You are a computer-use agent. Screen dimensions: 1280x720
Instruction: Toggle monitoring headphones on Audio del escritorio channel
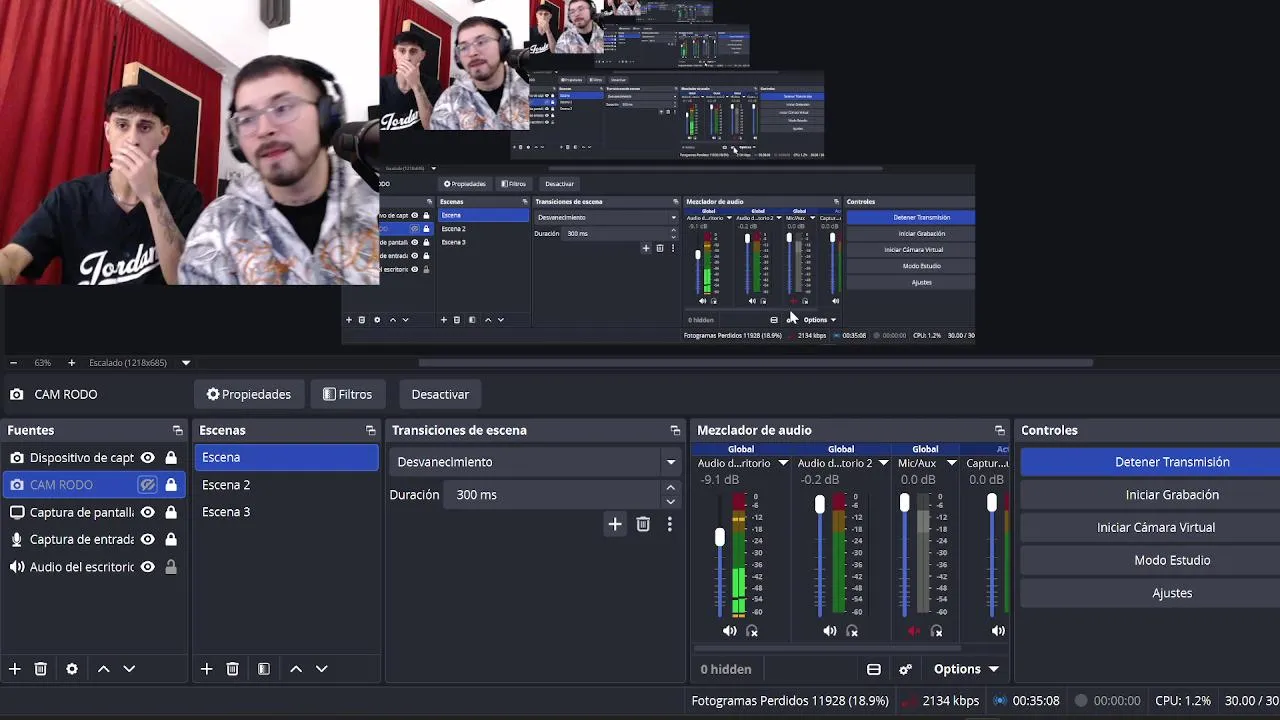click(x=753, y=631)
